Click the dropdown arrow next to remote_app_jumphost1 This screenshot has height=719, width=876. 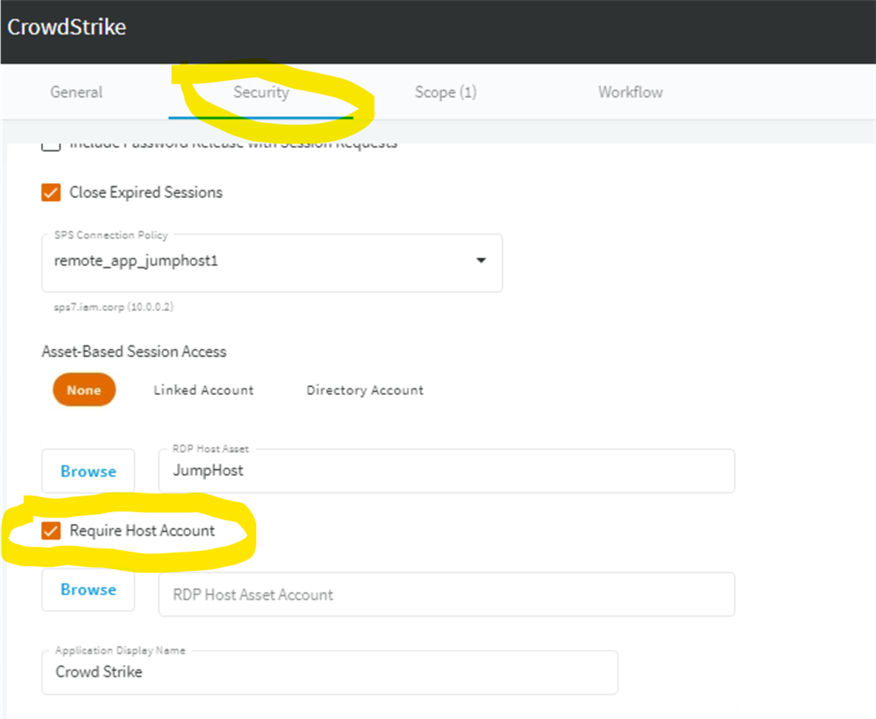pyautogui.click(x=480, y=260)
